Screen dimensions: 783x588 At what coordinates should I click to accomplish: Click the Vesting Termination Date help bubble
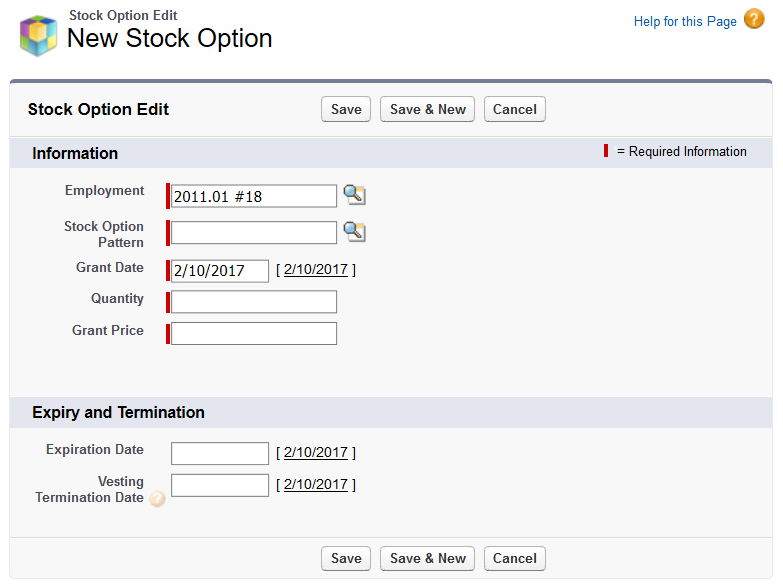[157, 499]
